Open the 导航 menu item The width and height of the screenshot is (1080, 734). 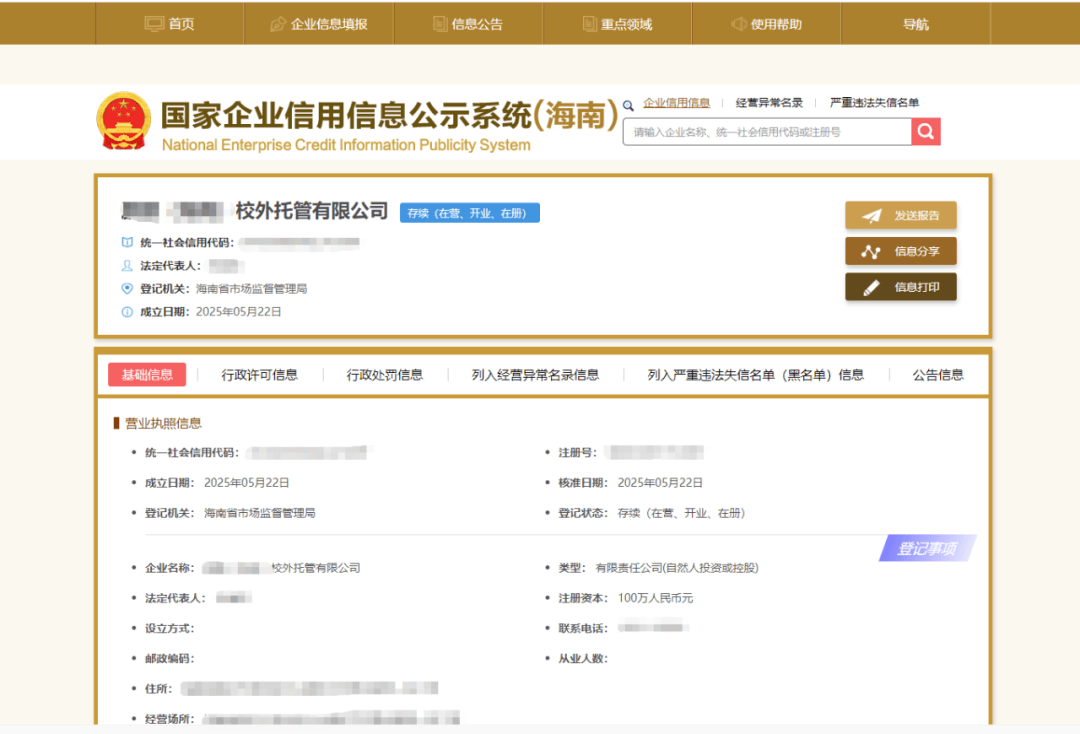(915, 24)
